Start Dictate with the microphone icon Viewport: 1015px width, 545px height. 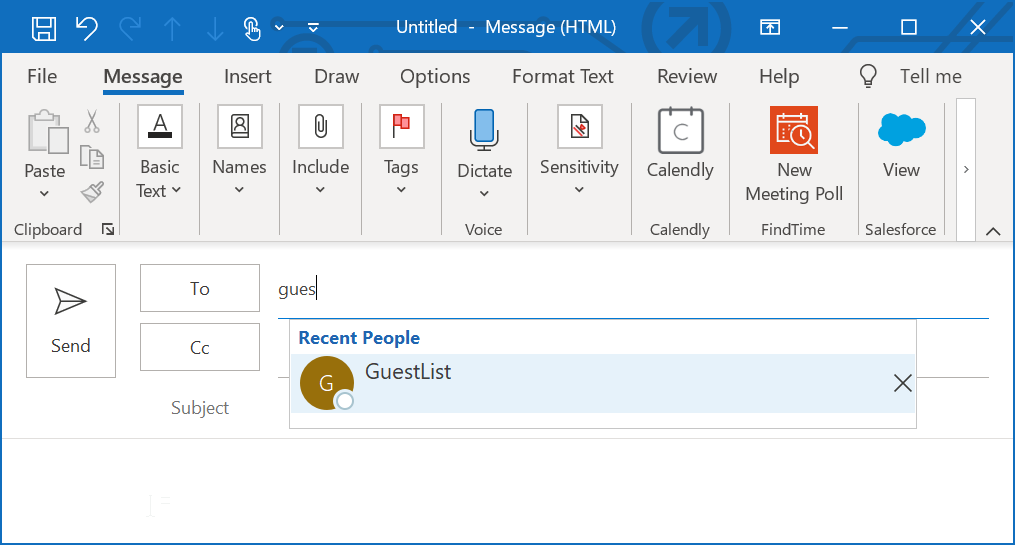(x=484, y=130)
